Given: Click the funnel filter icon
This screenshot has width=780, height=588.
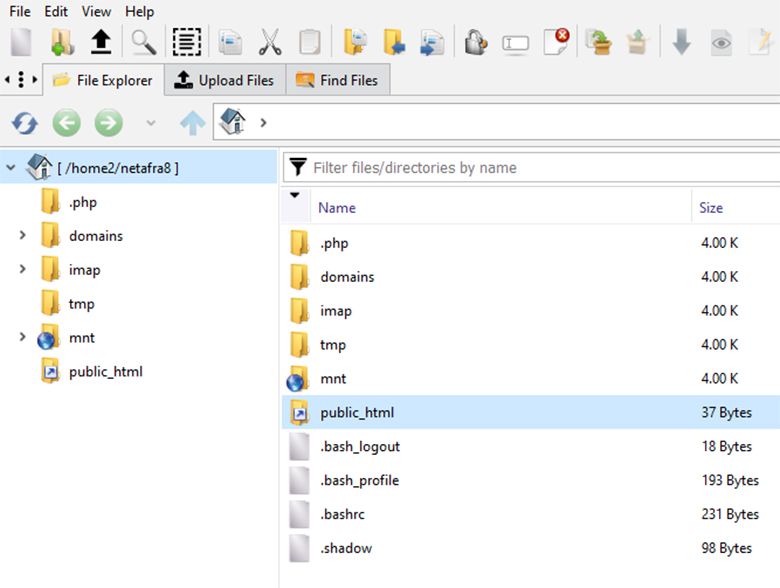Looking at the screenshot, I should (x=298, y=167).
